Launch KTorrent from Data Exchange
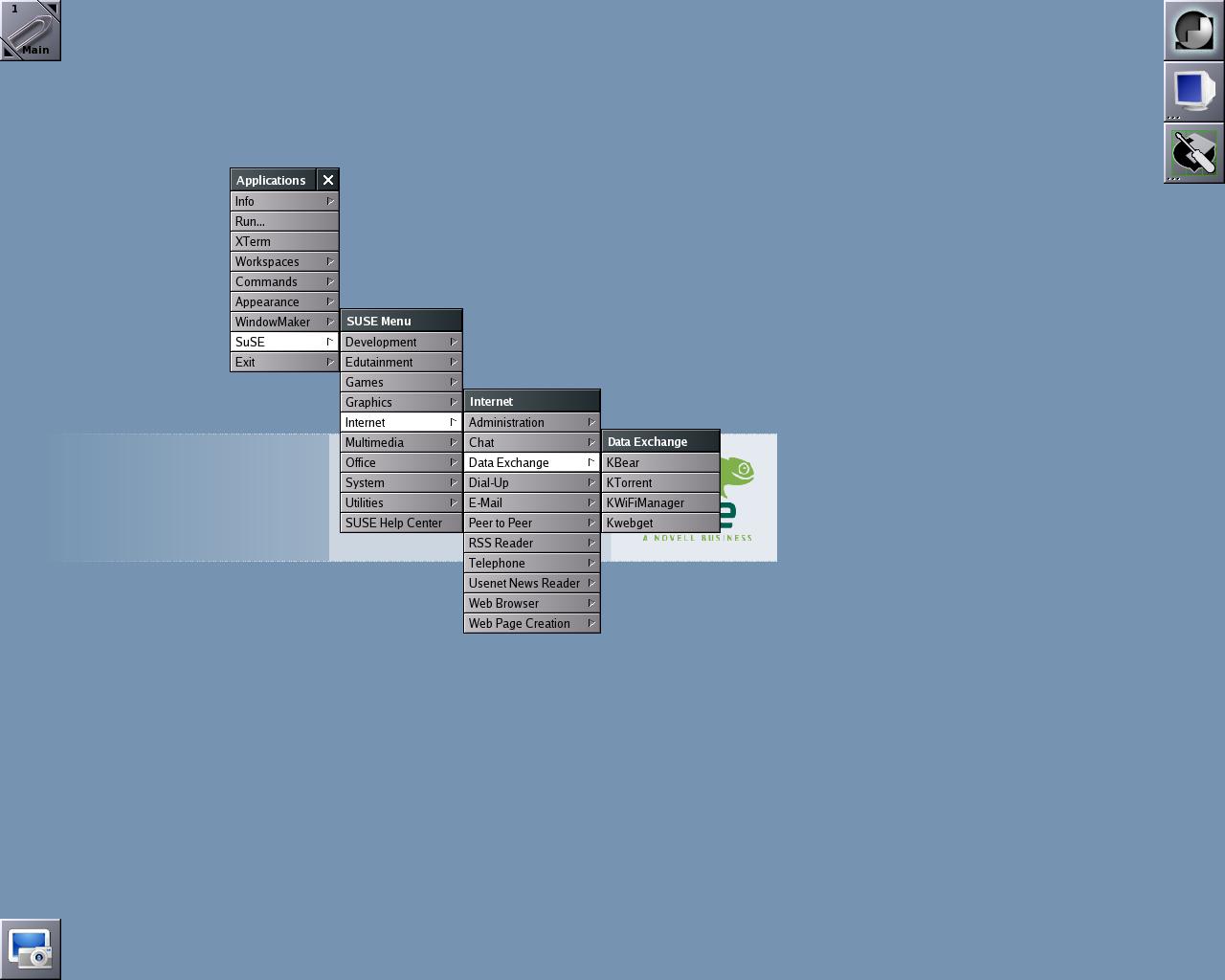The image size is (1225, 980). click(660, 482)
